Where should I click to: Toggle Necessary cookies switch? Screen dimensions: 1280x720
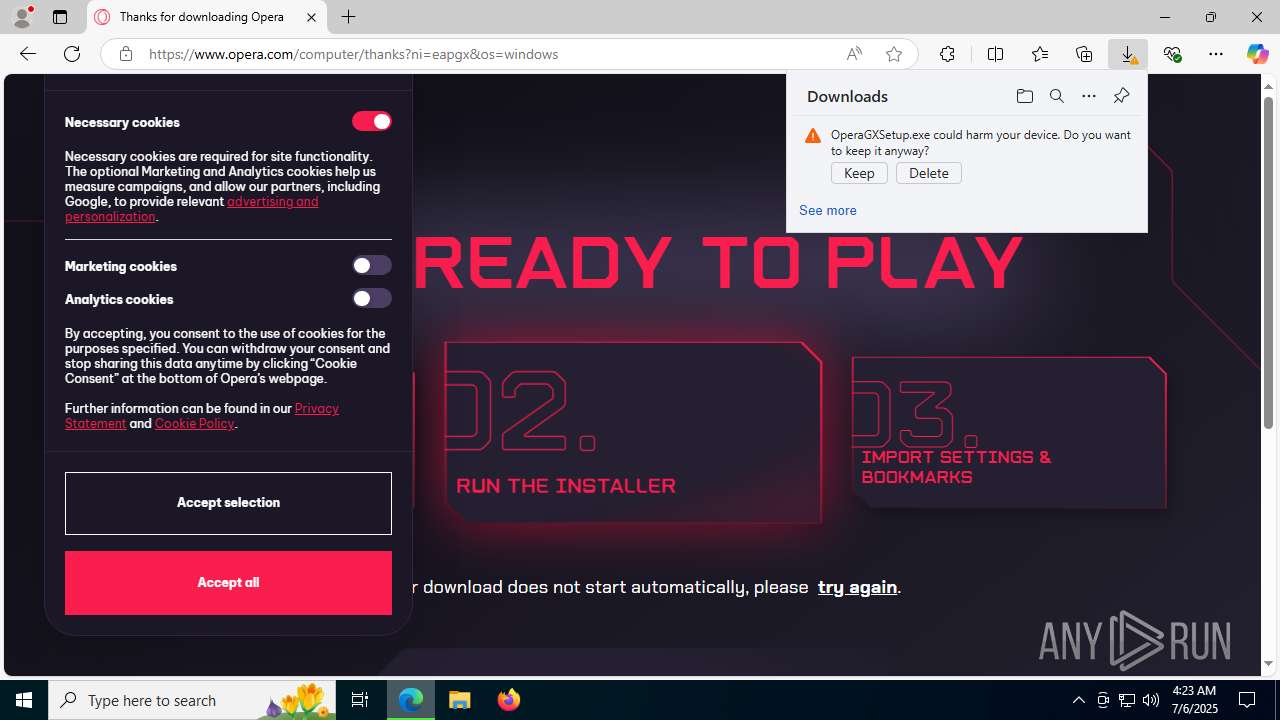372,121
